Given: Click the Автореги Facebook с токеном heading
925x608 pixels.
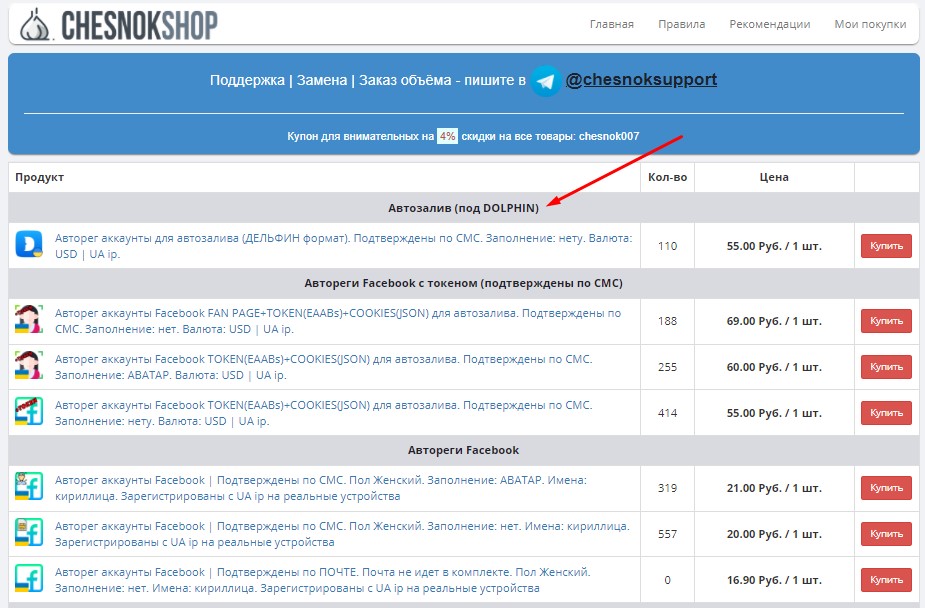Looking at the screenshot, I should coord(464,283).
